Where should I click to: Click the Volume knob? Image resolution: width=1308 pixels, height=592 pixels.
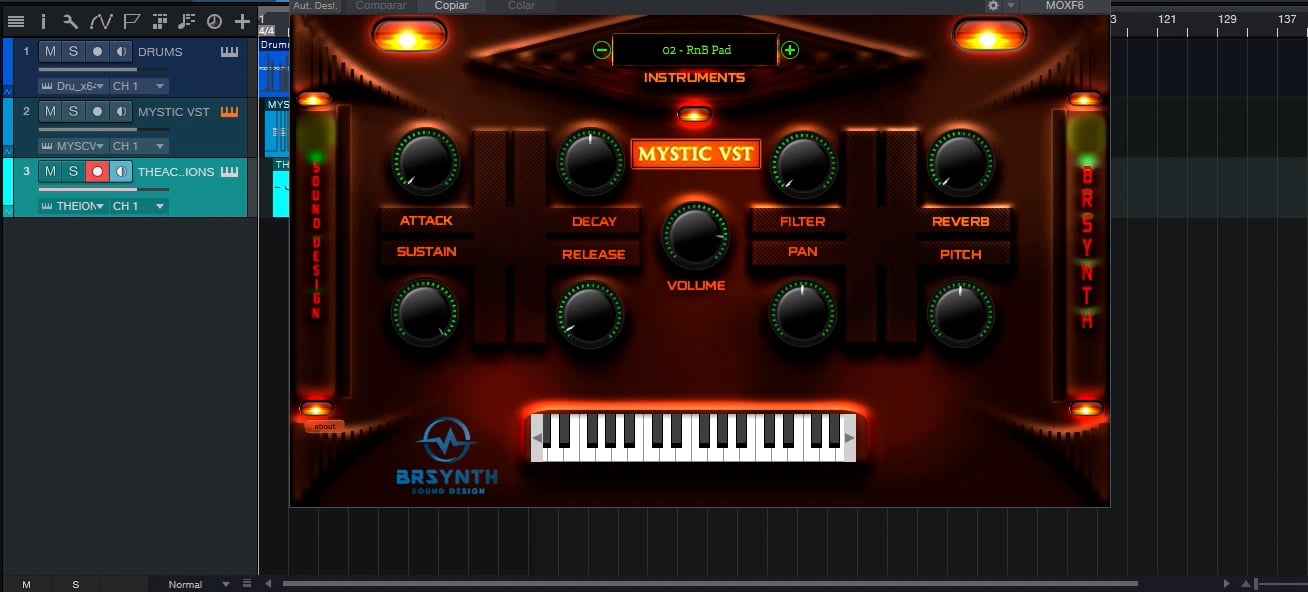(696, 236)
